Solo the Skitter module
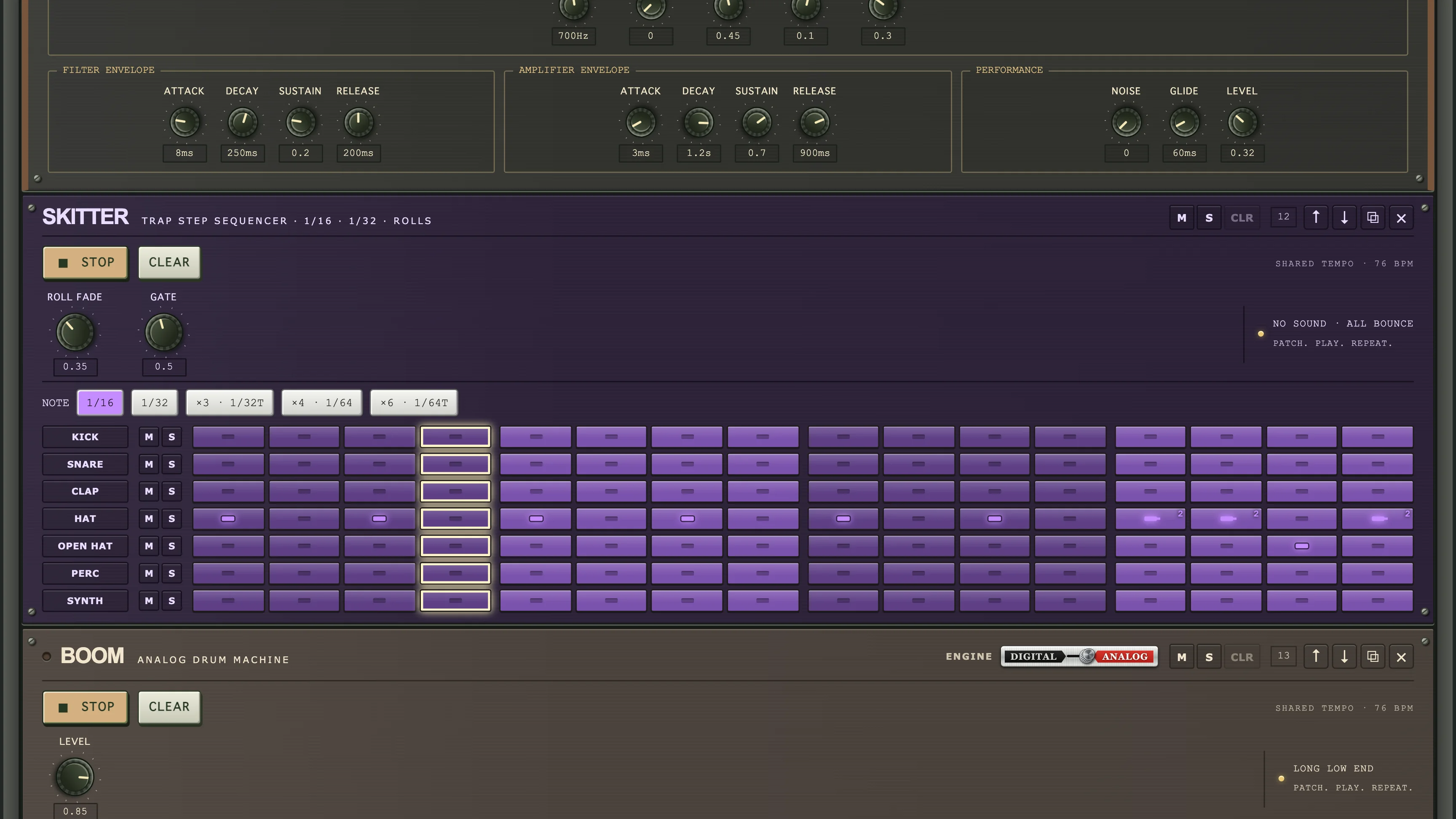The image size is (1456, 819). point(1209,218)
